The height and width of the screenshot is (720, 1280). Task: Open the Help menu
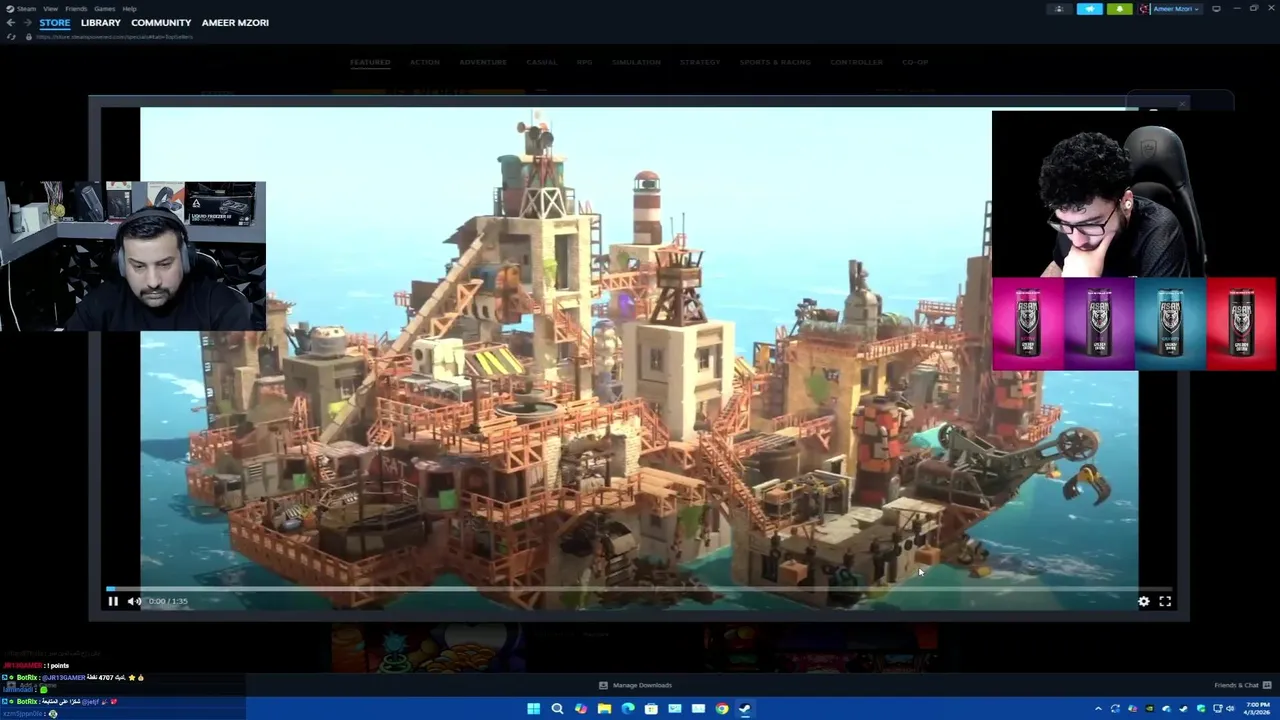click(x=130, y=8)
